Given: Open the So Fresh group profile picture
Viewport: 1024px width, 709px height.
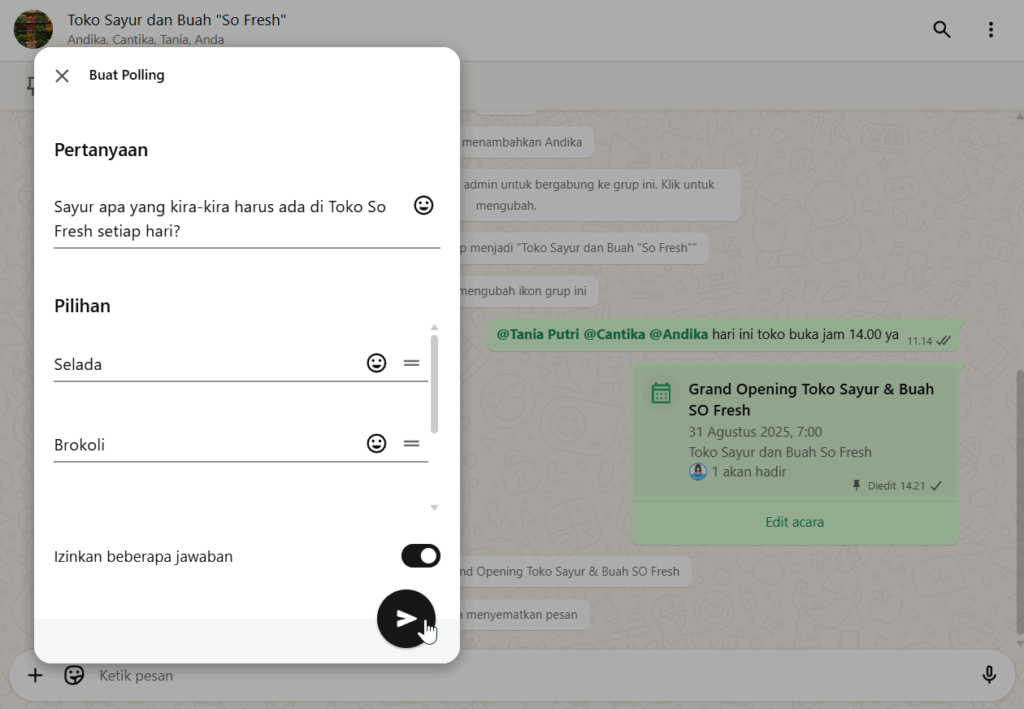Looking at the screenshot, I should click(x=33, y=30).
